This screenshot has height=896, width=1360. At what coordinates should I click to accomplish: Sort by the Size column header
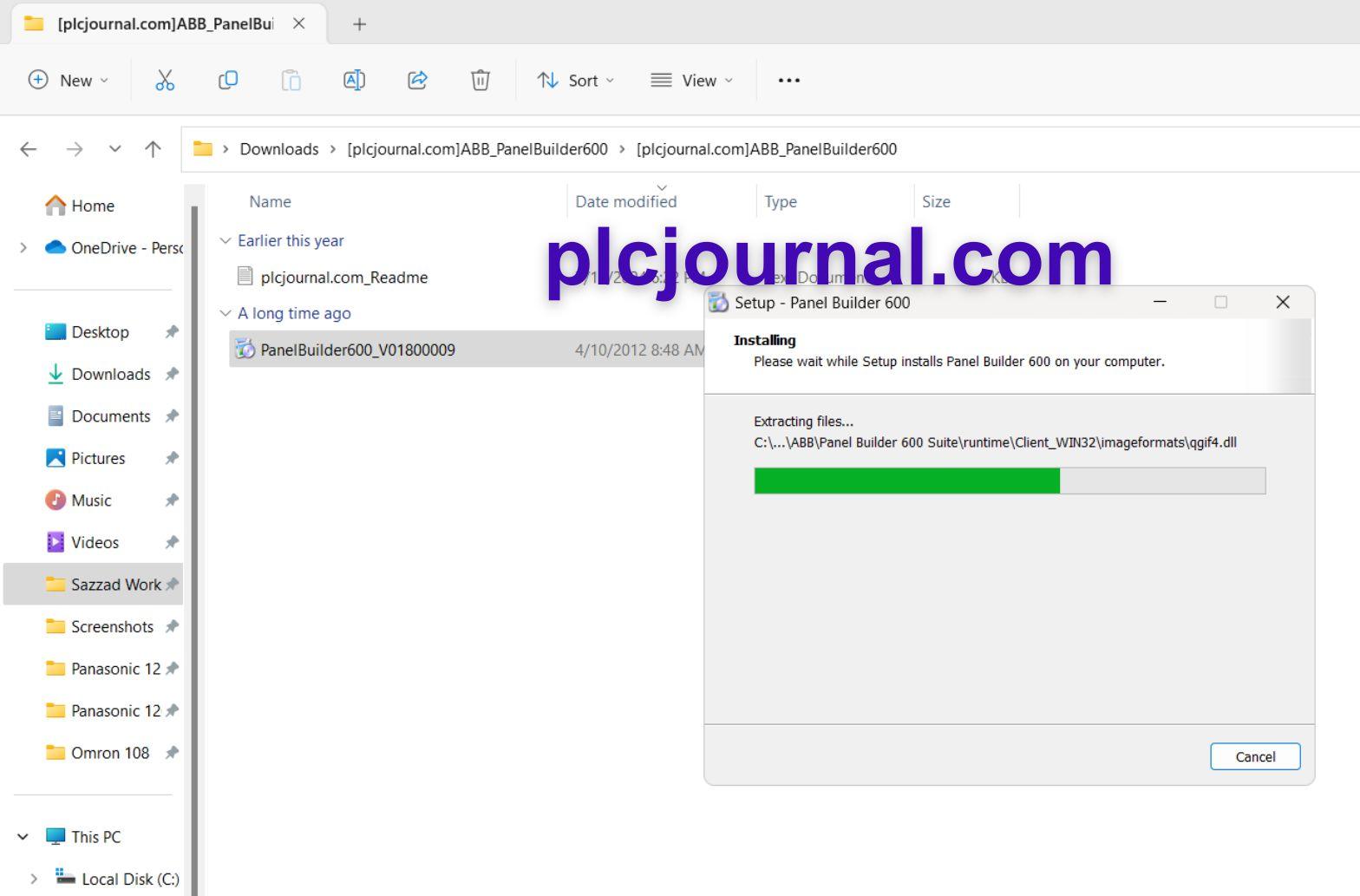tap(936, 201)
